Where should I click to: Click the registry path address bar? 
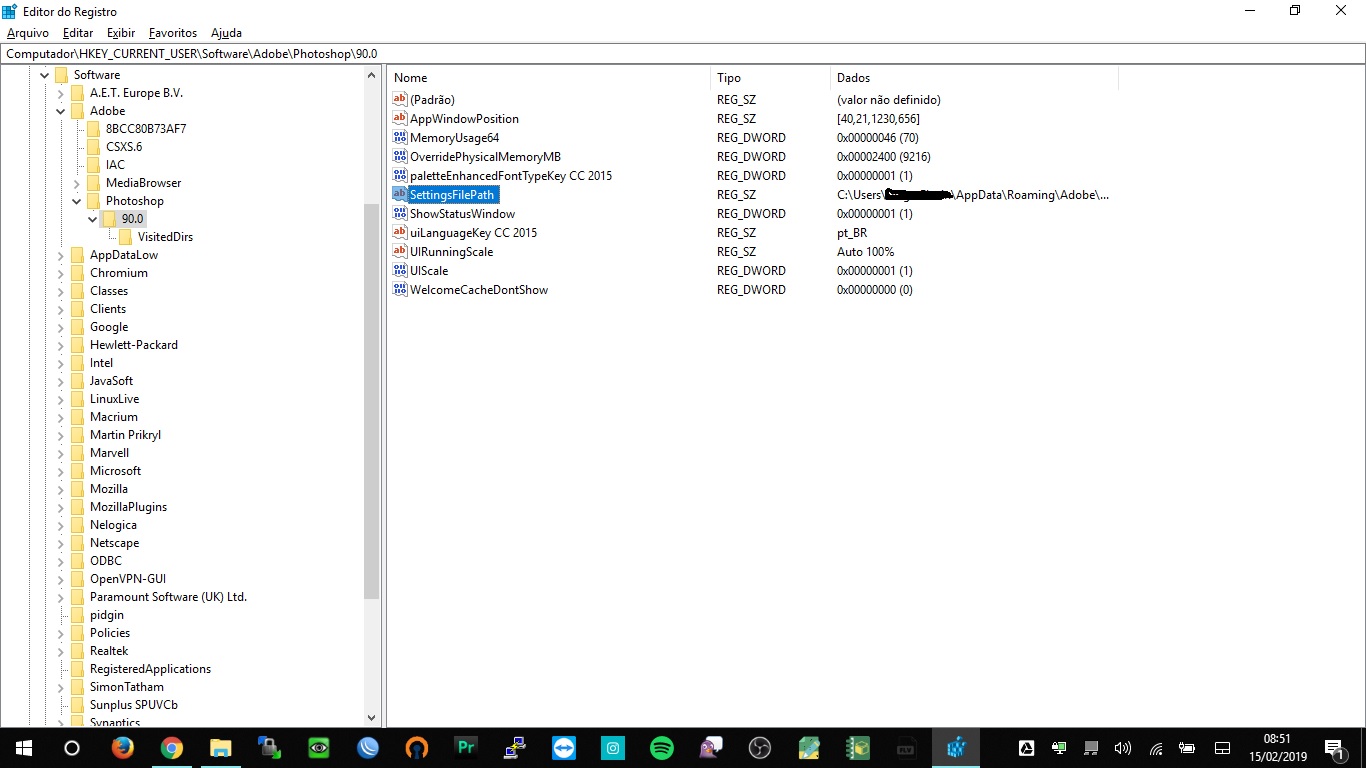(x=682, y=54)
